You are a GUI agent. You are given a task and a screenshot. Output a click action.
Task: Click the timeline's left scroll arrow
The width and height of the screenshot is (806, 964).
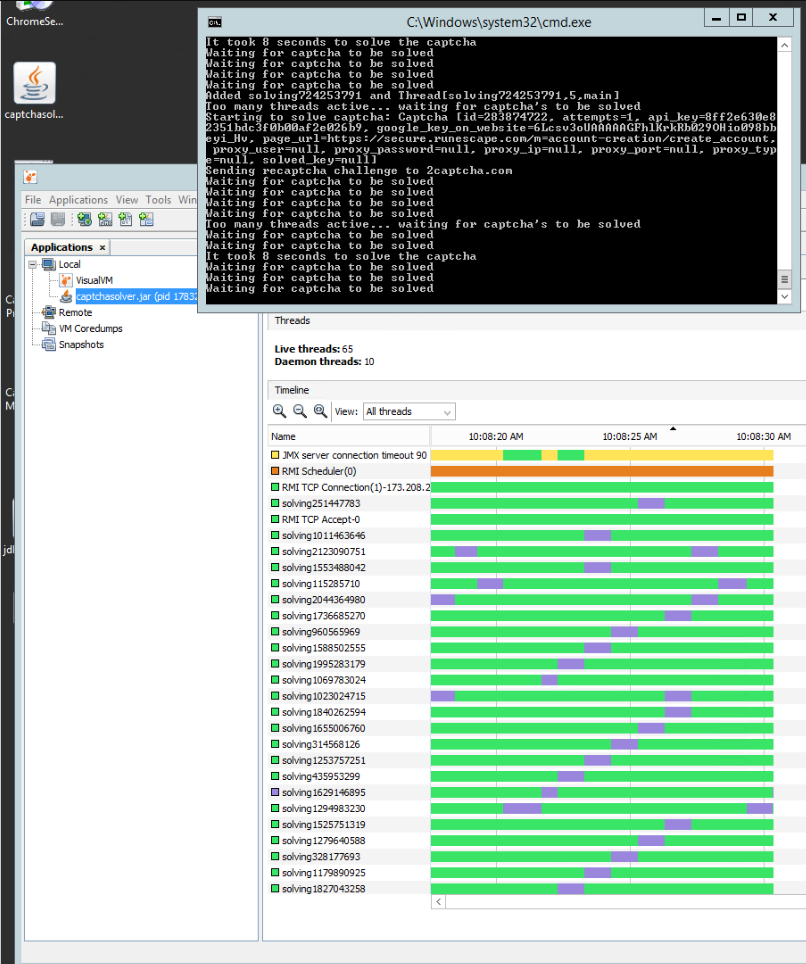(x=438, y=901)
